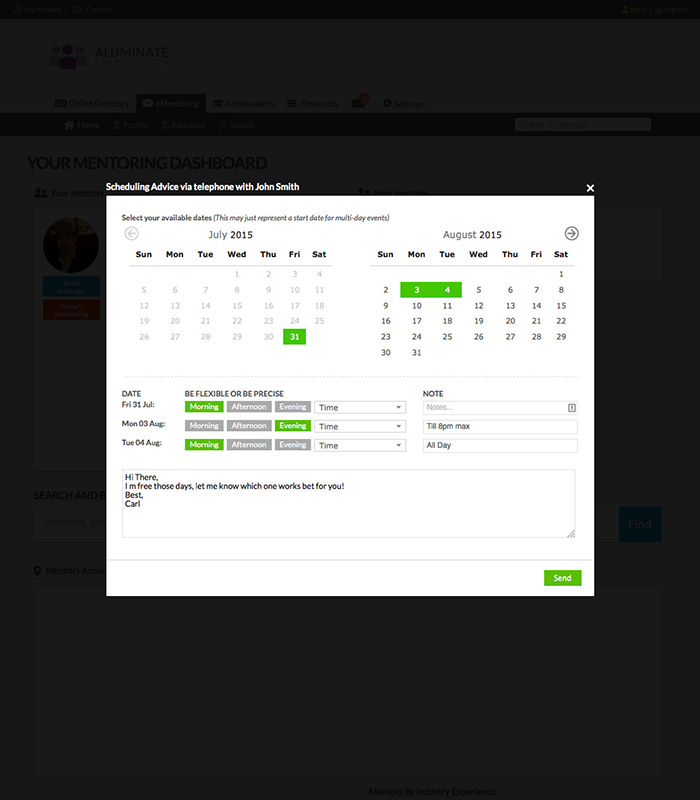Select August 27 in the calendar
This screenshot has height=800, width=700.
pos(510,337)
